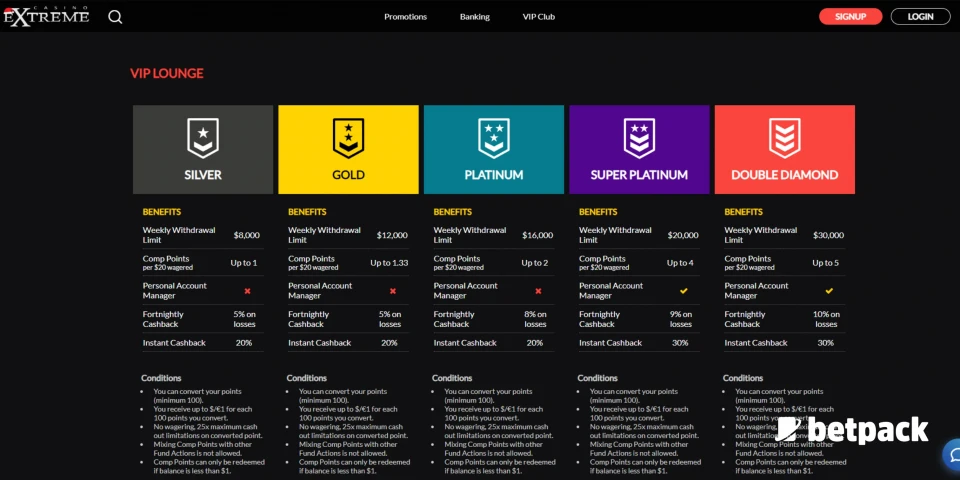
Task: Select the SUPER PLATINUM tier title
Action: (x=639, y=175)
